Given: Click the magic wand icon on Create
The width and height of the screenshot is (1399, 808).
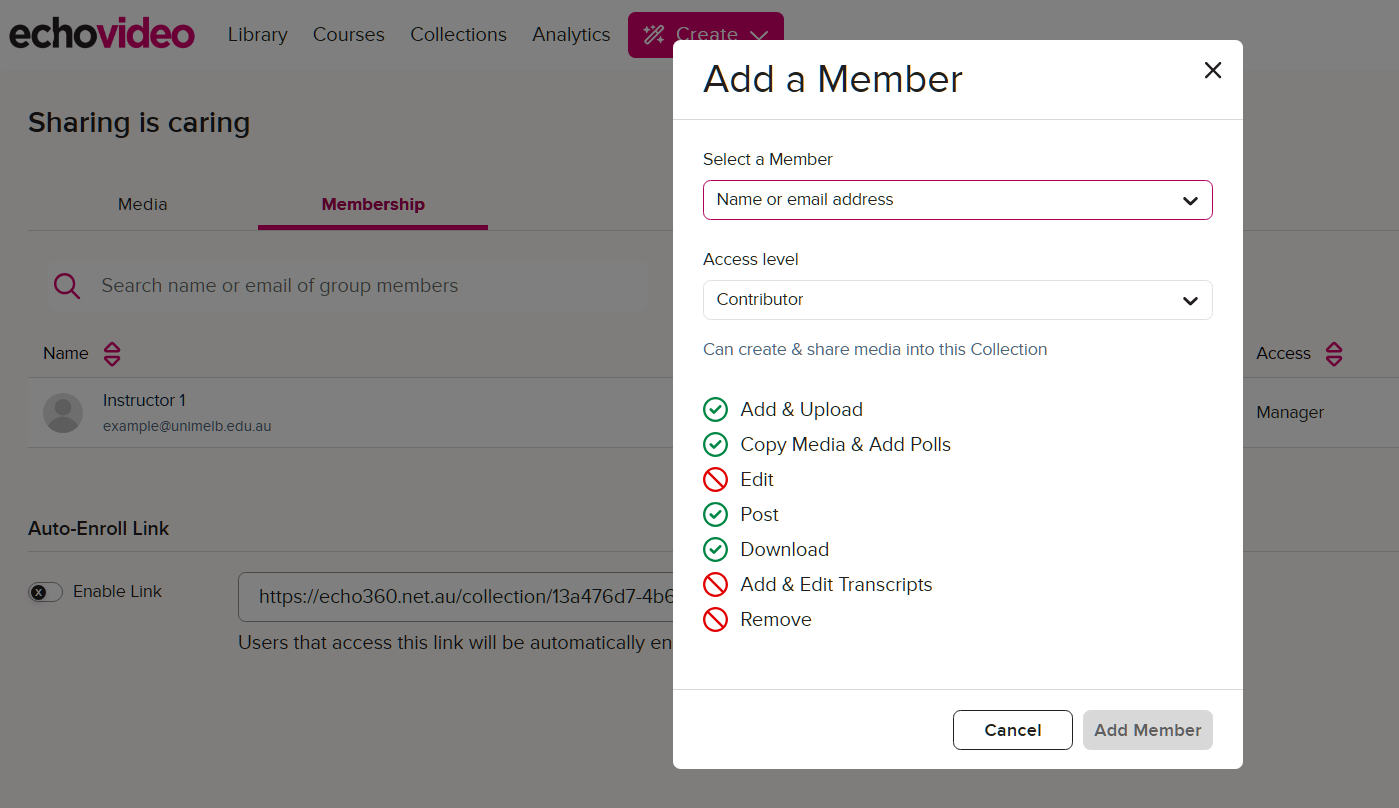Looking at the screenshot, I should pyautogui.click(x=654, y=35).
